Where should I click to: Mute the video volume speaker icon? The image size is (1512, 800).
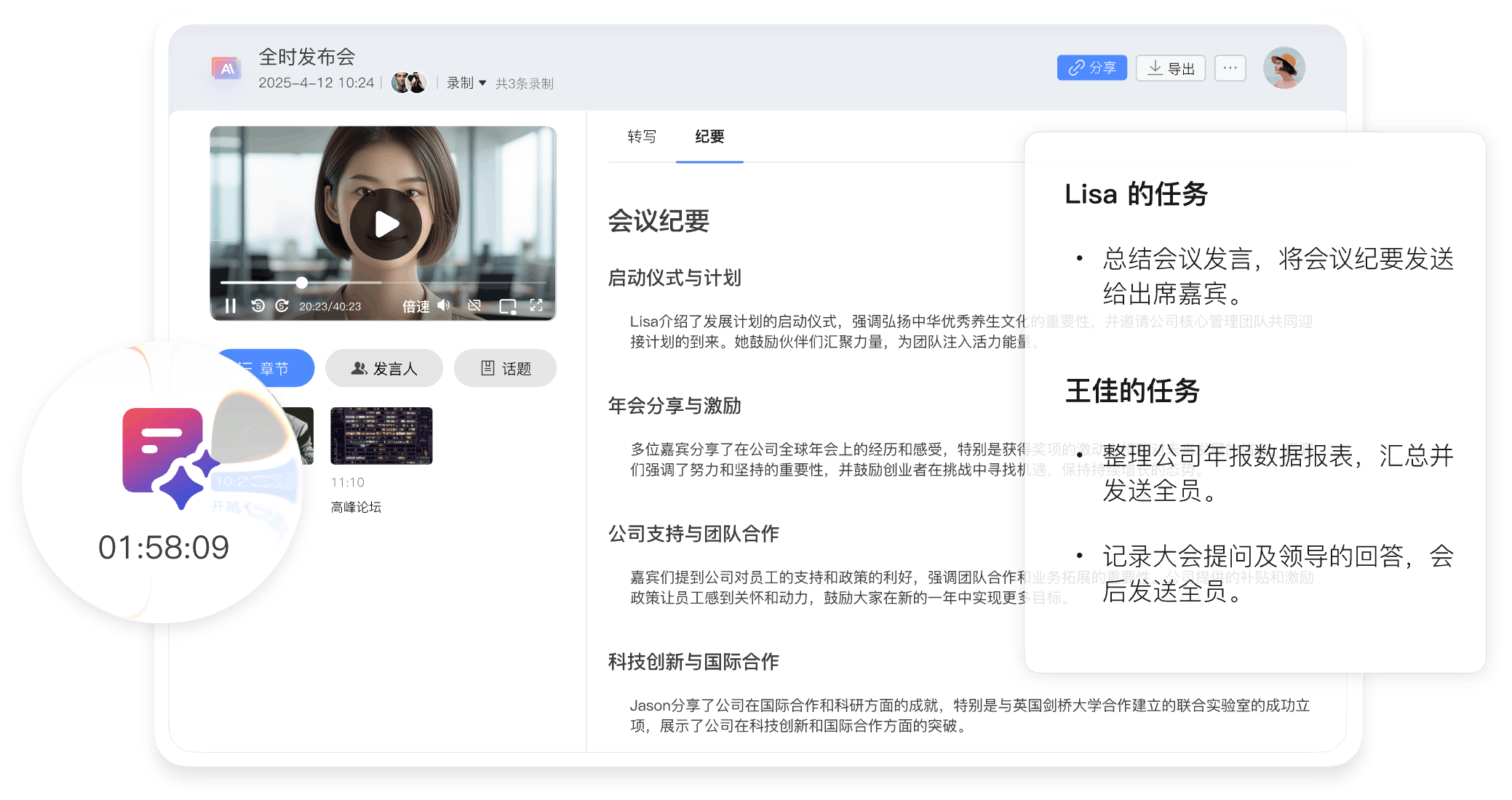(444, 305)
